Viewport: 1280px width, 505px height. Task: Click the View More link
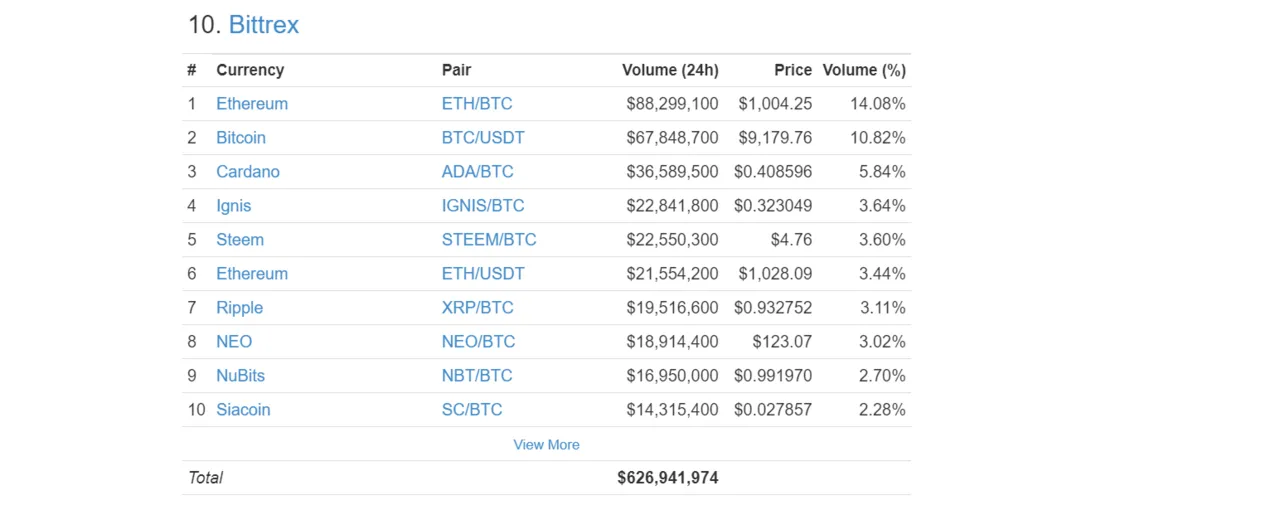546,444
